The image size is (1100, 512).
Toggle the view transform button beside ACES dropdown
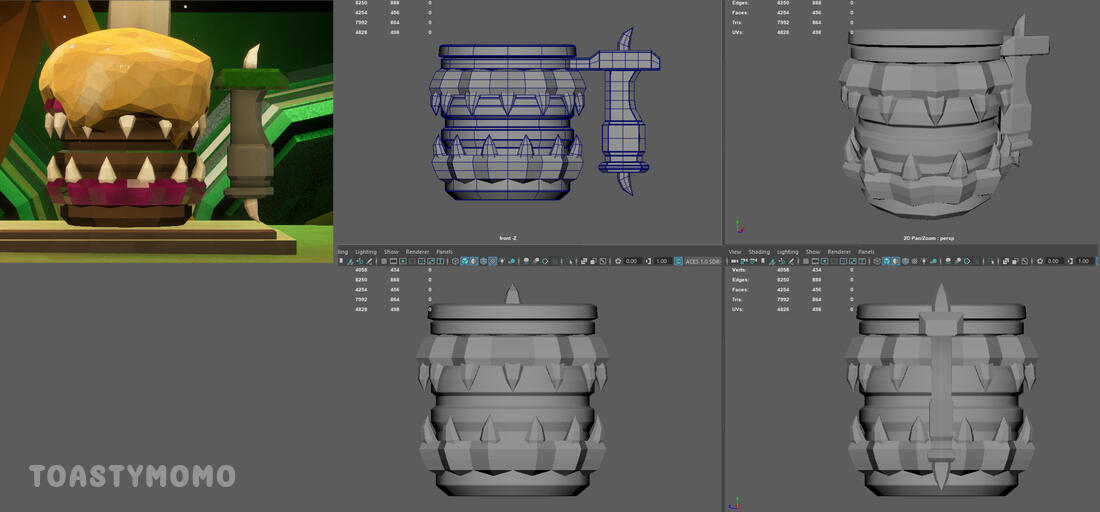(x=678, y=261)
